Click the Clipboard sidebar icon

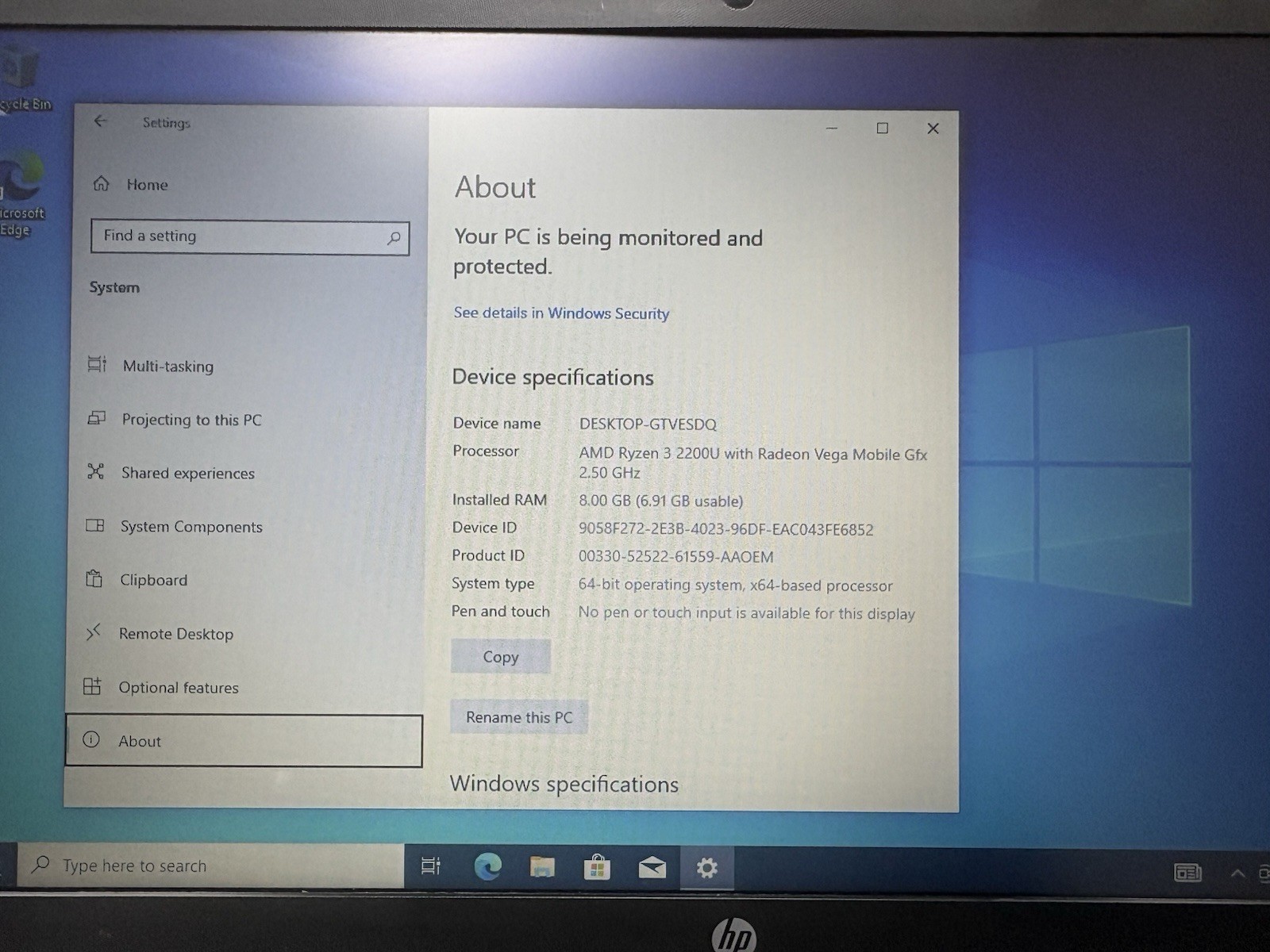coord(94,578)
